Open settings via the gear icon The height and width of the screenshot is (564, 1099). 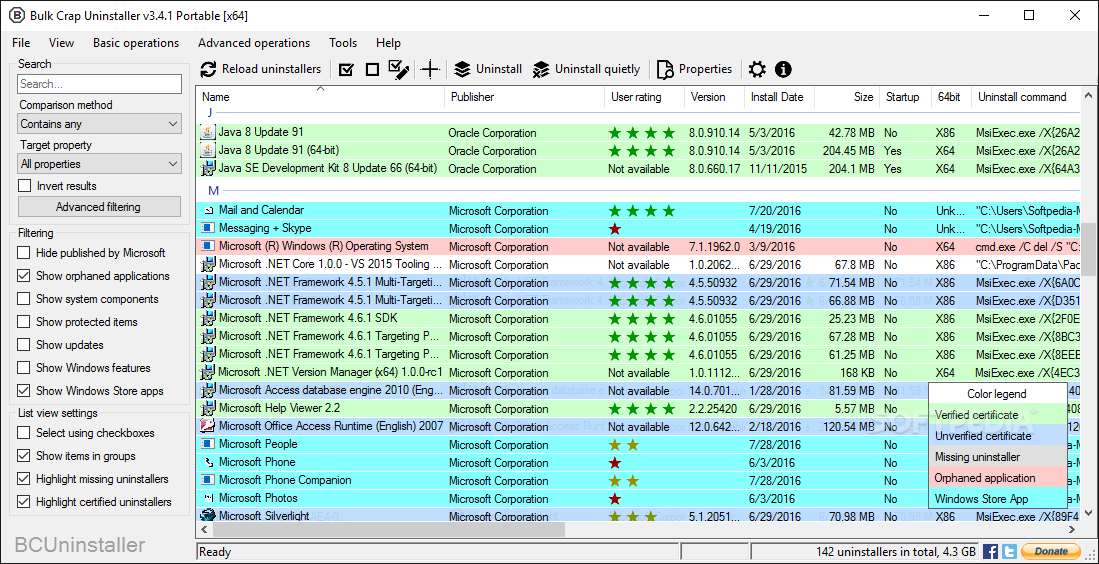[757, 69]
